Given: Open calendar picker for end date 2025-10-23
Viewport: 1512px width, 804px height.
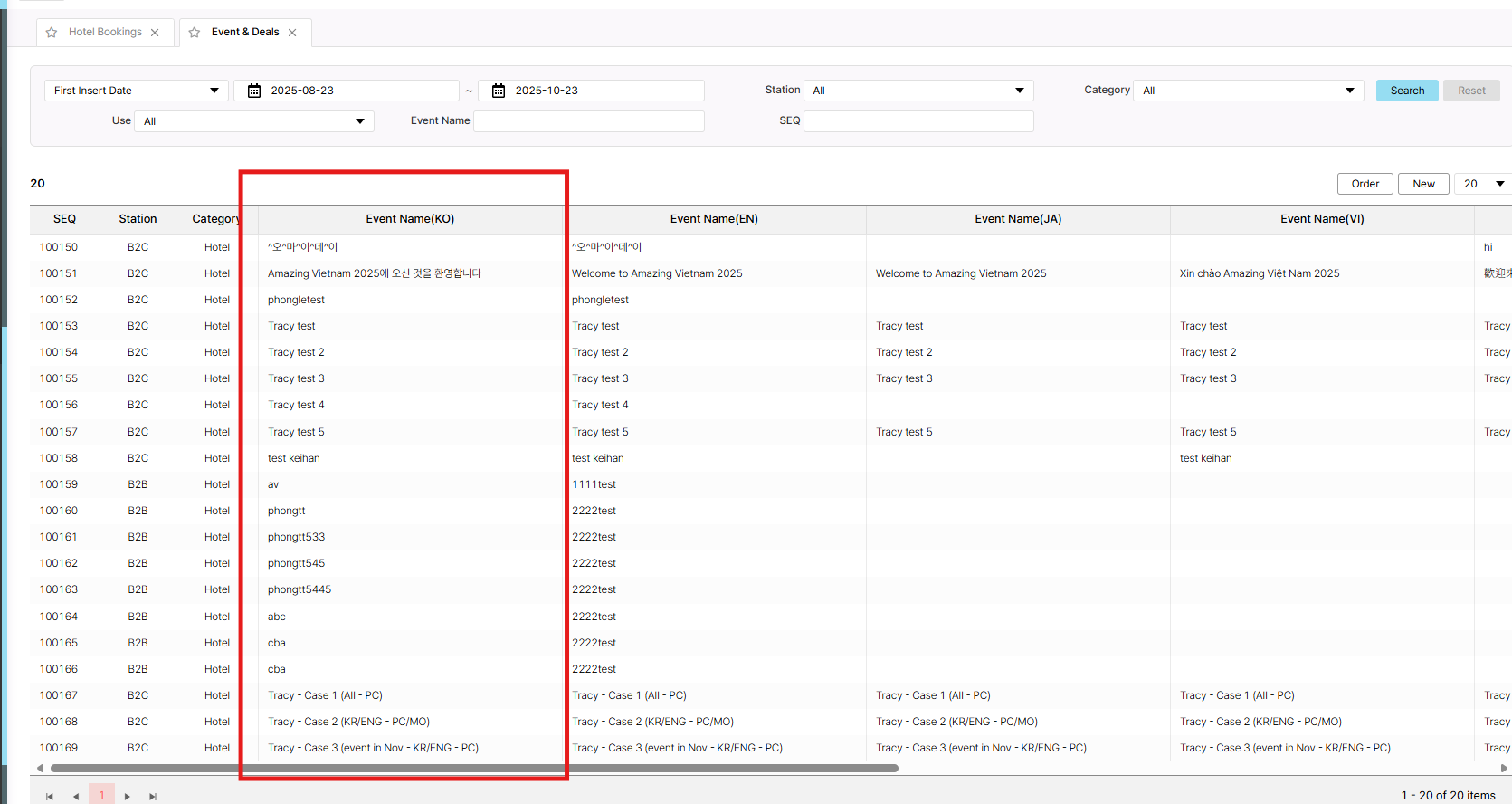Looking at the screenshot, I should coord(499,91).
